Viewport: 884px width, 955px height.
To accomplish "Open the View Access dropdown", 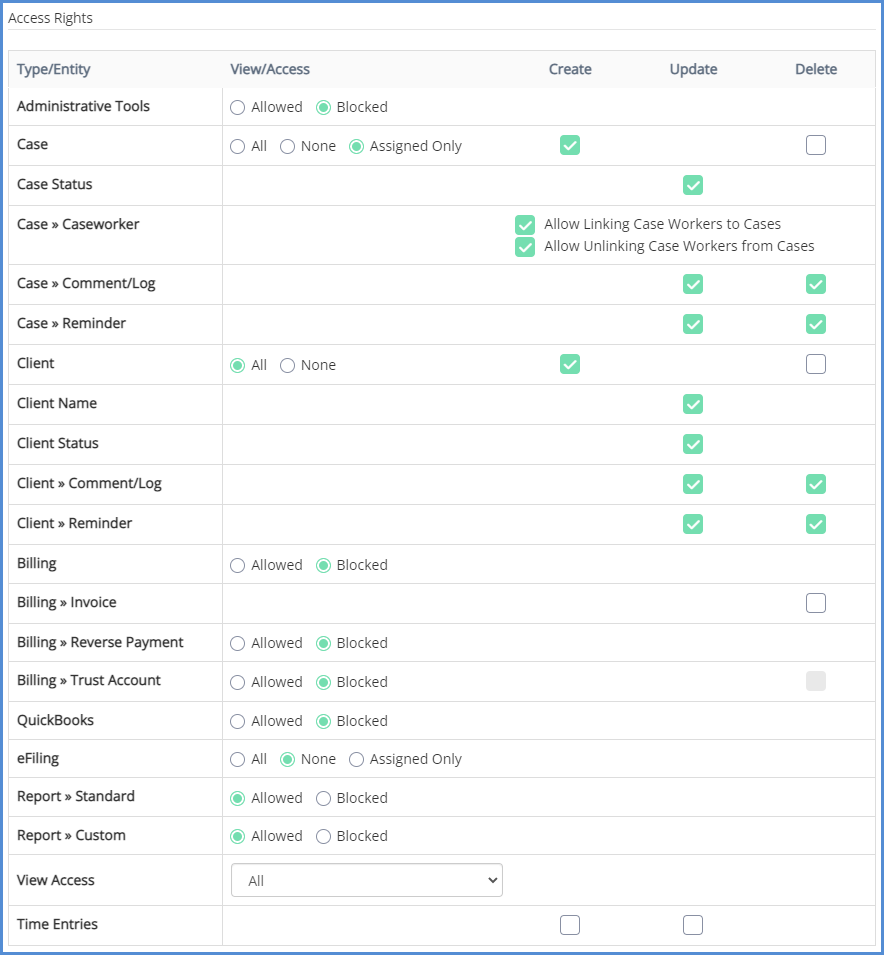I will tap(366, 881).
